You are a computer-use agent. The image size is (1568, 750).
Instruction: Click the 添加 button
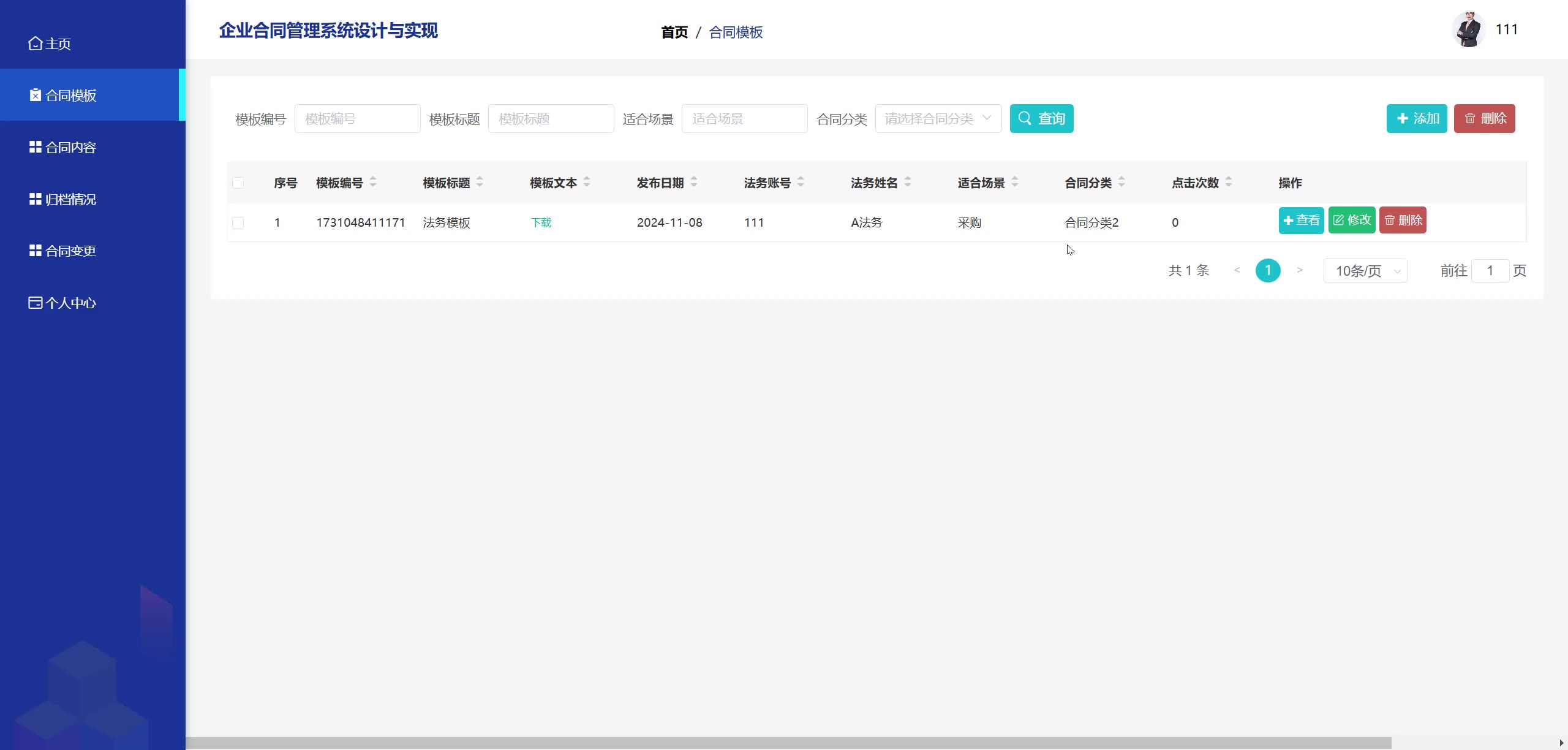pos(1416,118)
